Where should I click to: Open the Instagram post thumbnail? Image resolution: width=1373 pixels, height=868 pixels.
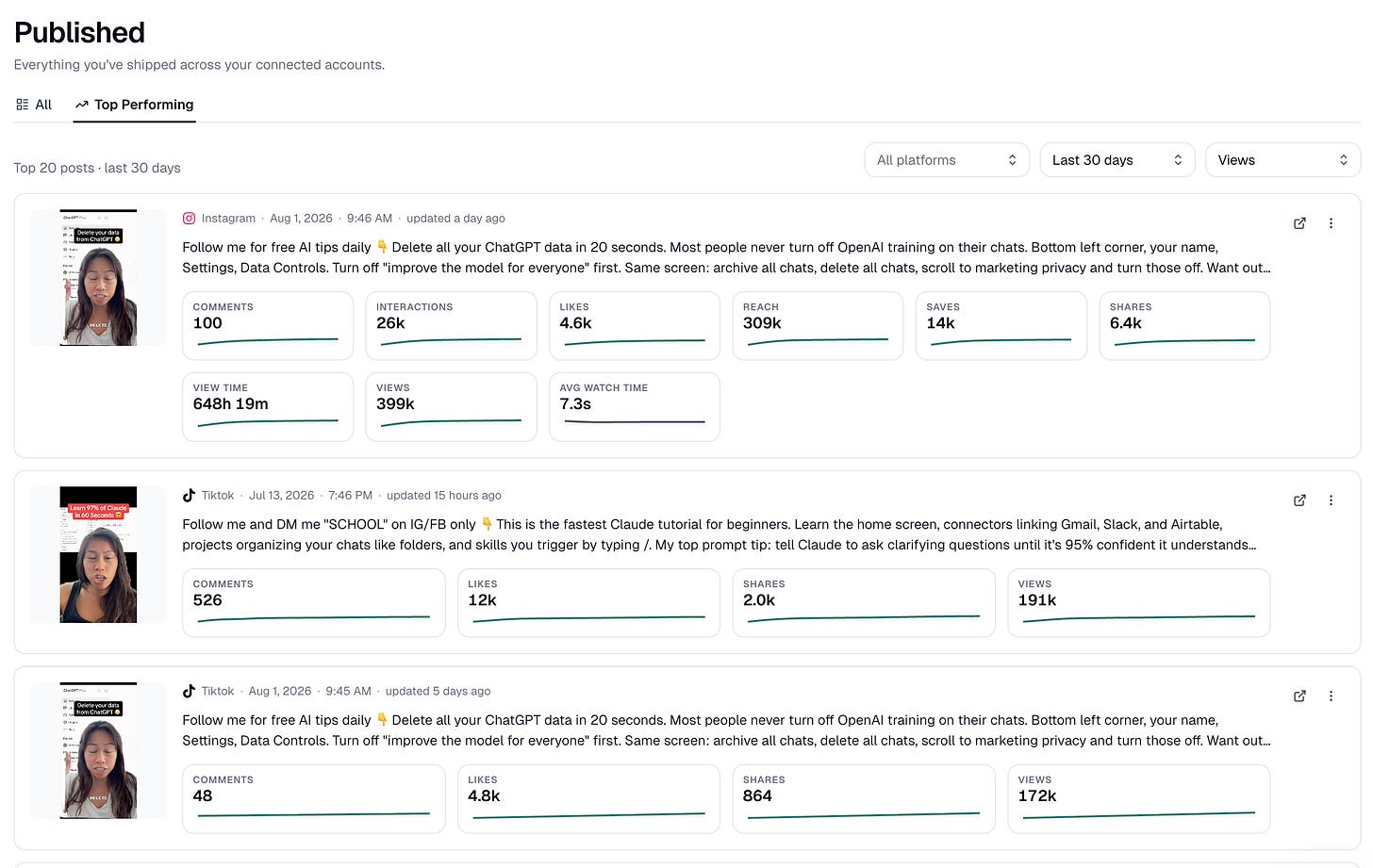click(98, 277)
